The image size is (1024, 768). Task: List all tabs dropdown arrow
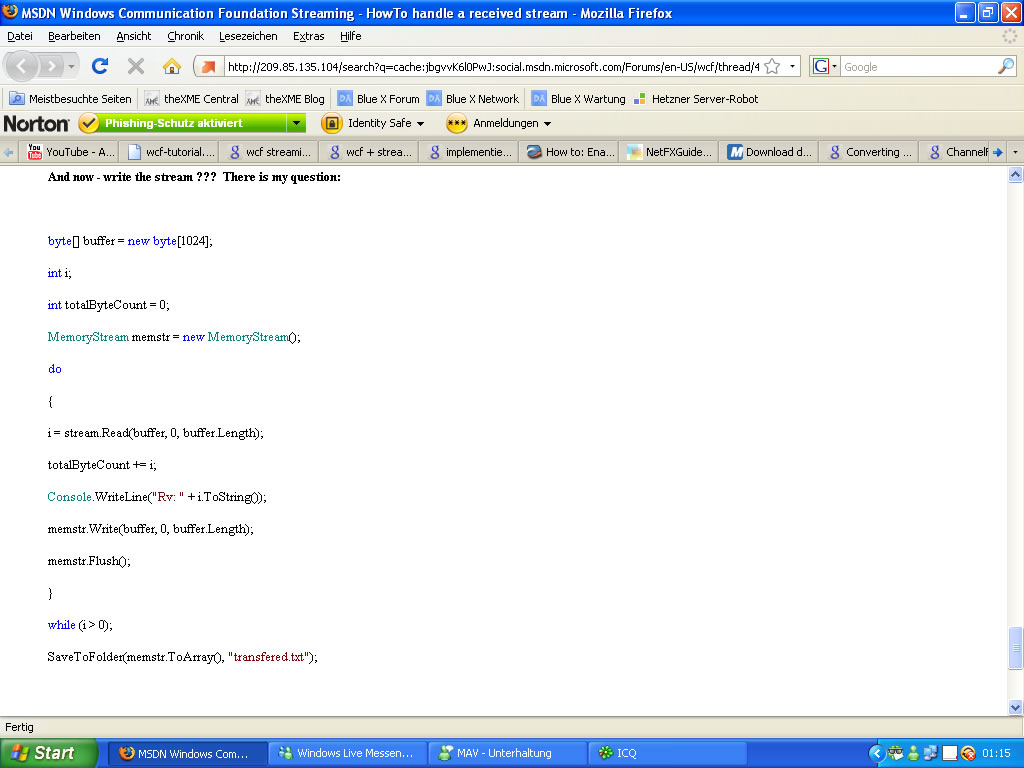click(x=1015, y=152)
